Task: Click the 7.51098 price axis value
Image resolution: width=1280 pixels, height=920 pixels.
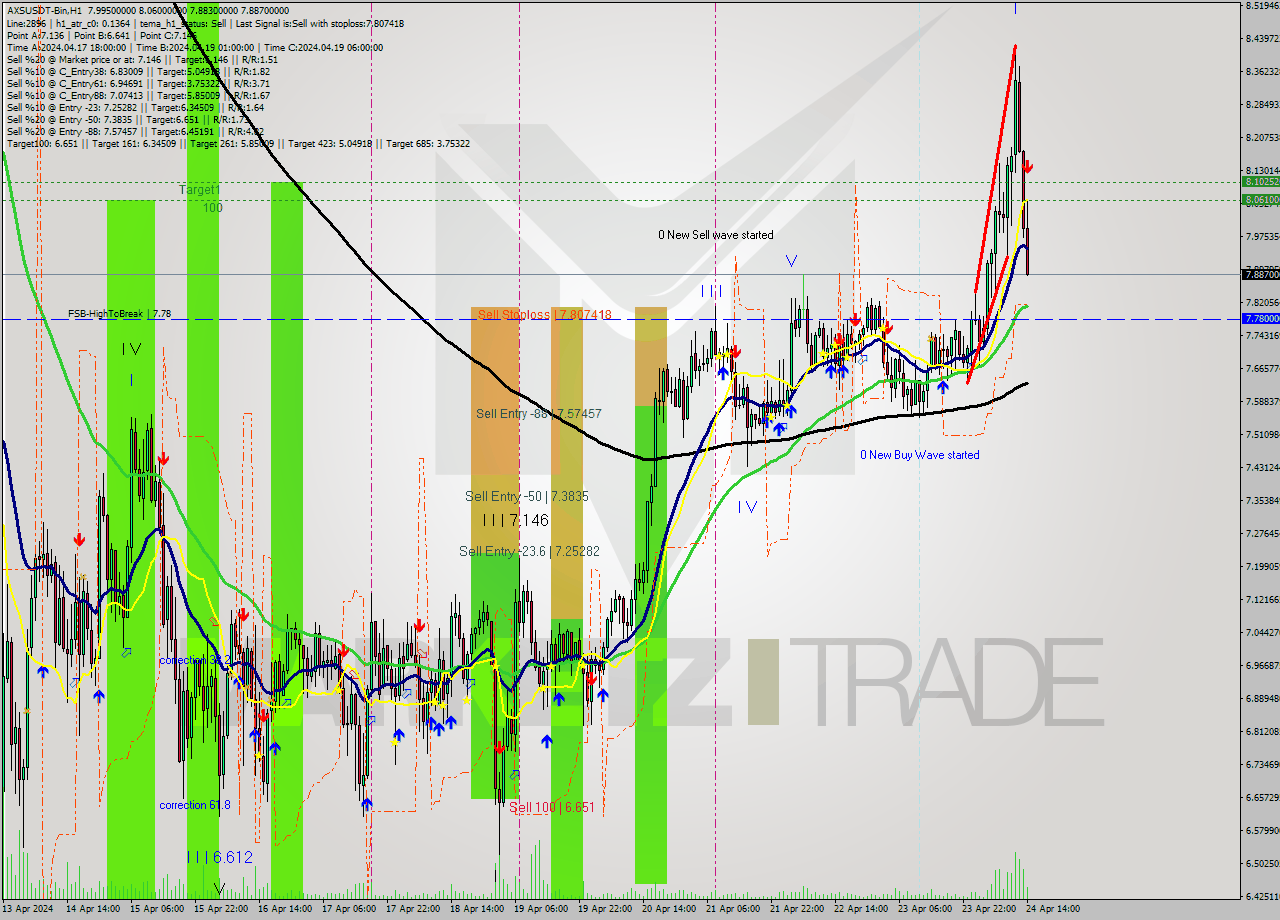Action: click(x=1262, y=434)
